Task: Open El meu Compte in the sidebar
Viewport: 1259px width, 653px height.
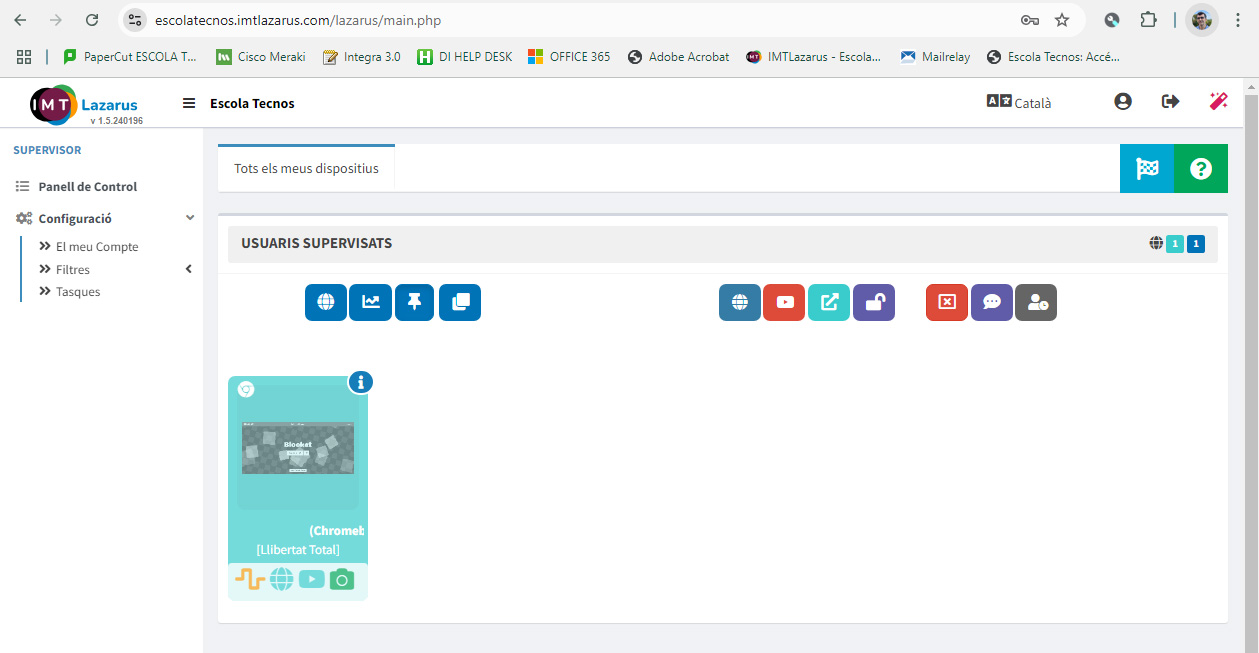Action: [x=97, y=247]
